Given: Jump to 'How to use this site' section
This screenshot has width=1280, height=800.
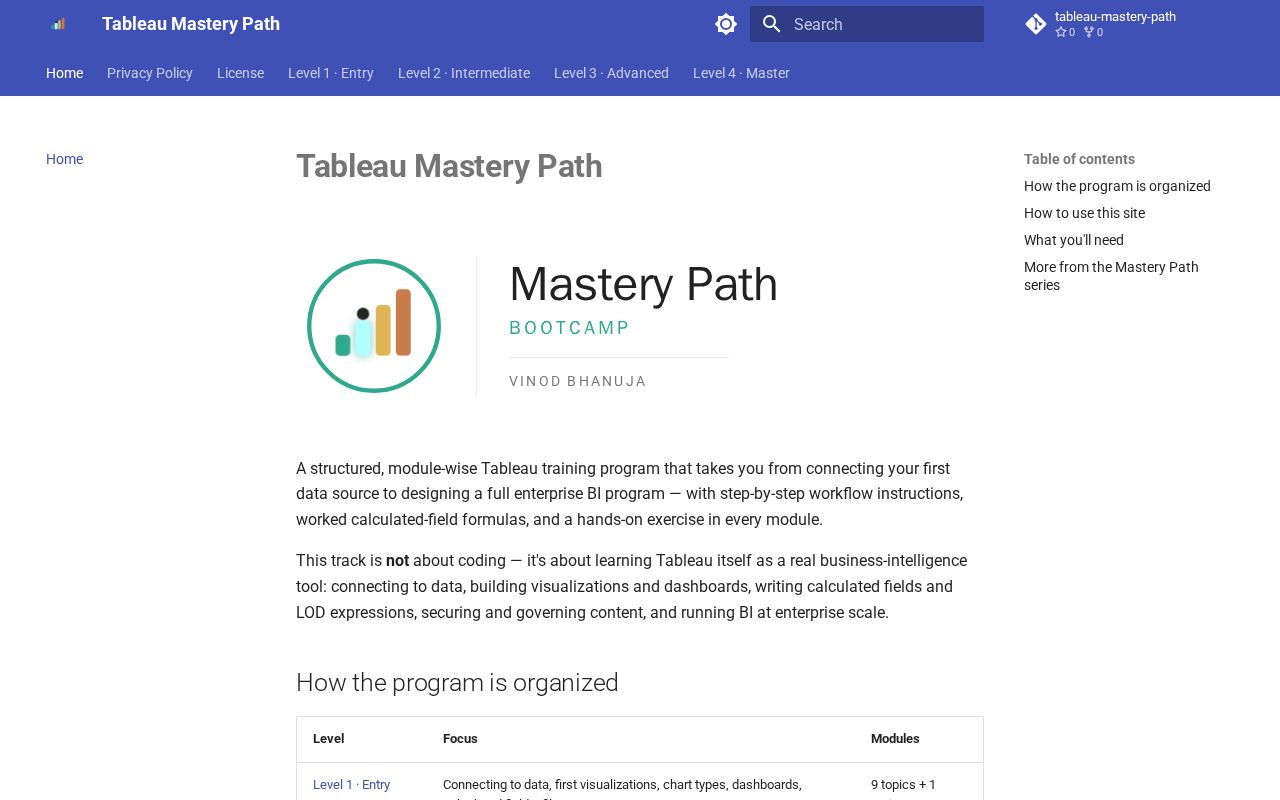Looking at the screenshot, I should point(1084,213).
